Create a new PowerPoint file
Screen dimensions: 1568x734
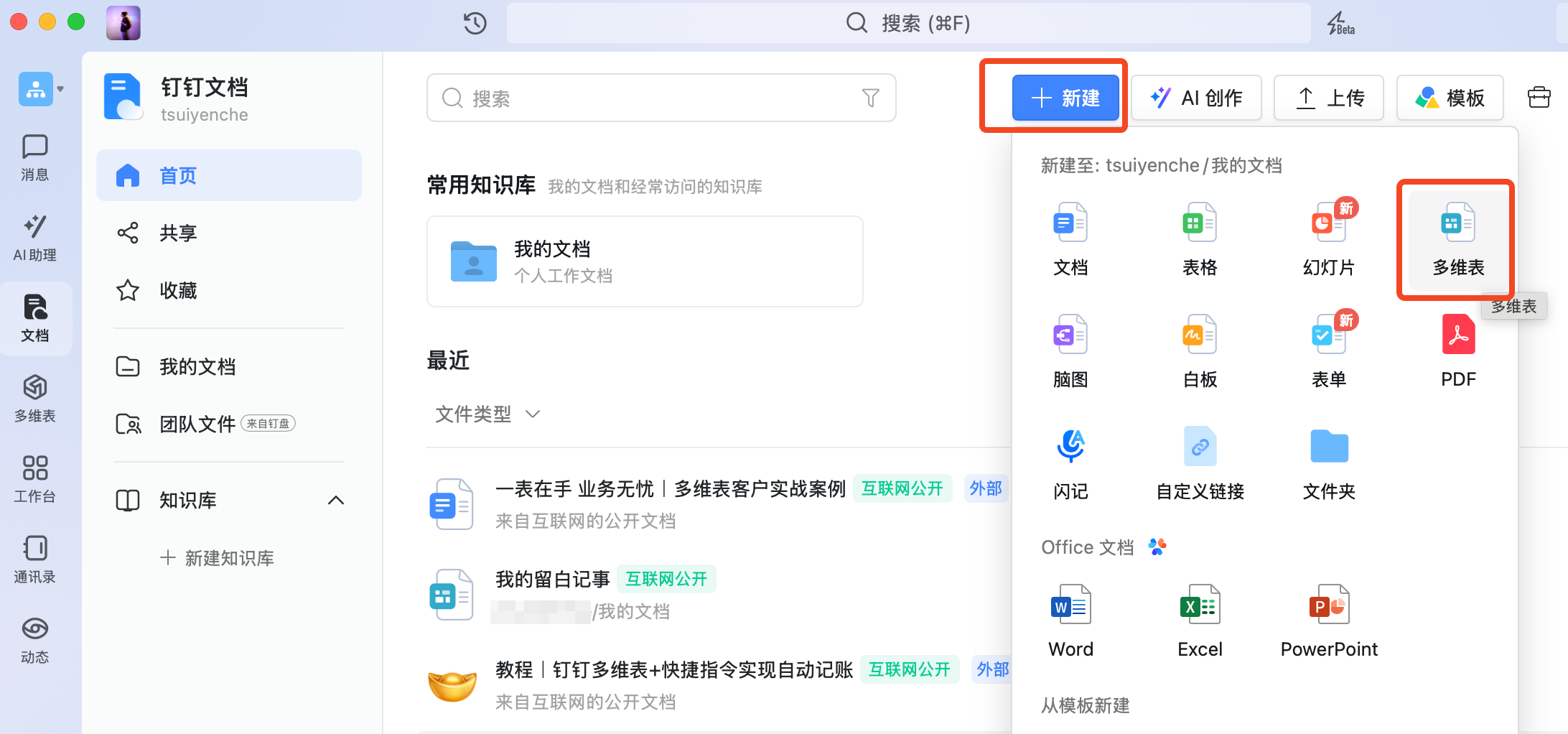click(1329, 622)
